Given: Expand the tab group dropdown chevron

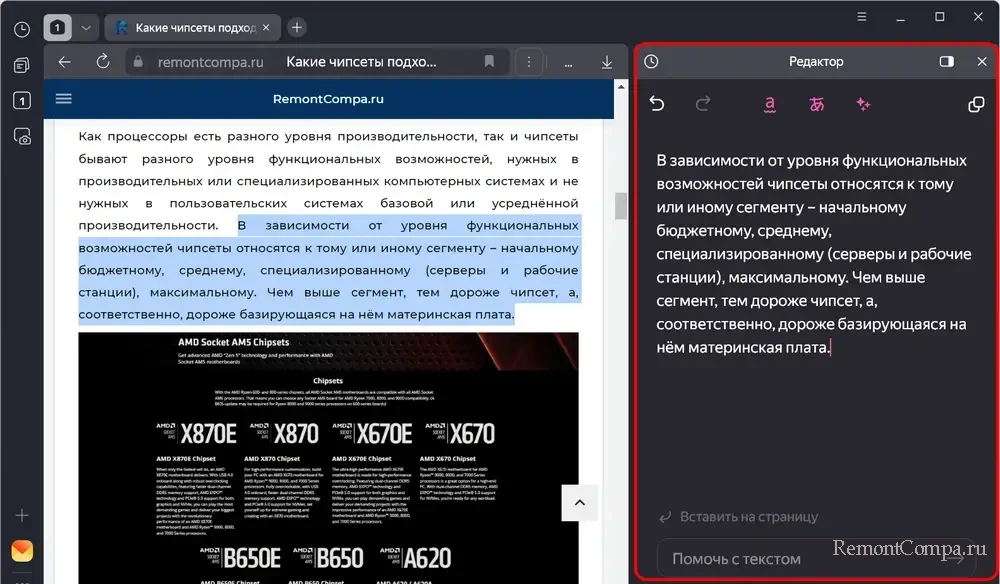Looking at the screenshot, I should coord(86,28).
